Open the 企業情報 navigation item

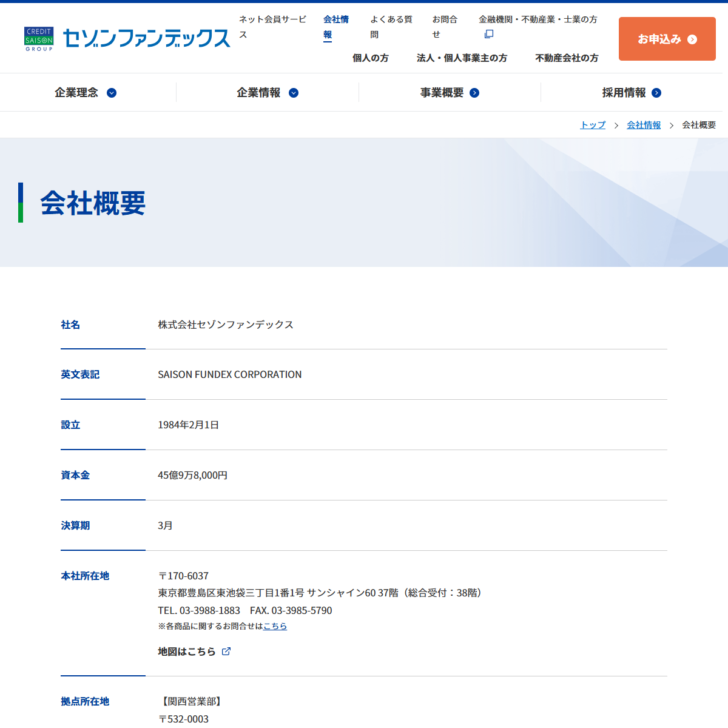point(267,93)
